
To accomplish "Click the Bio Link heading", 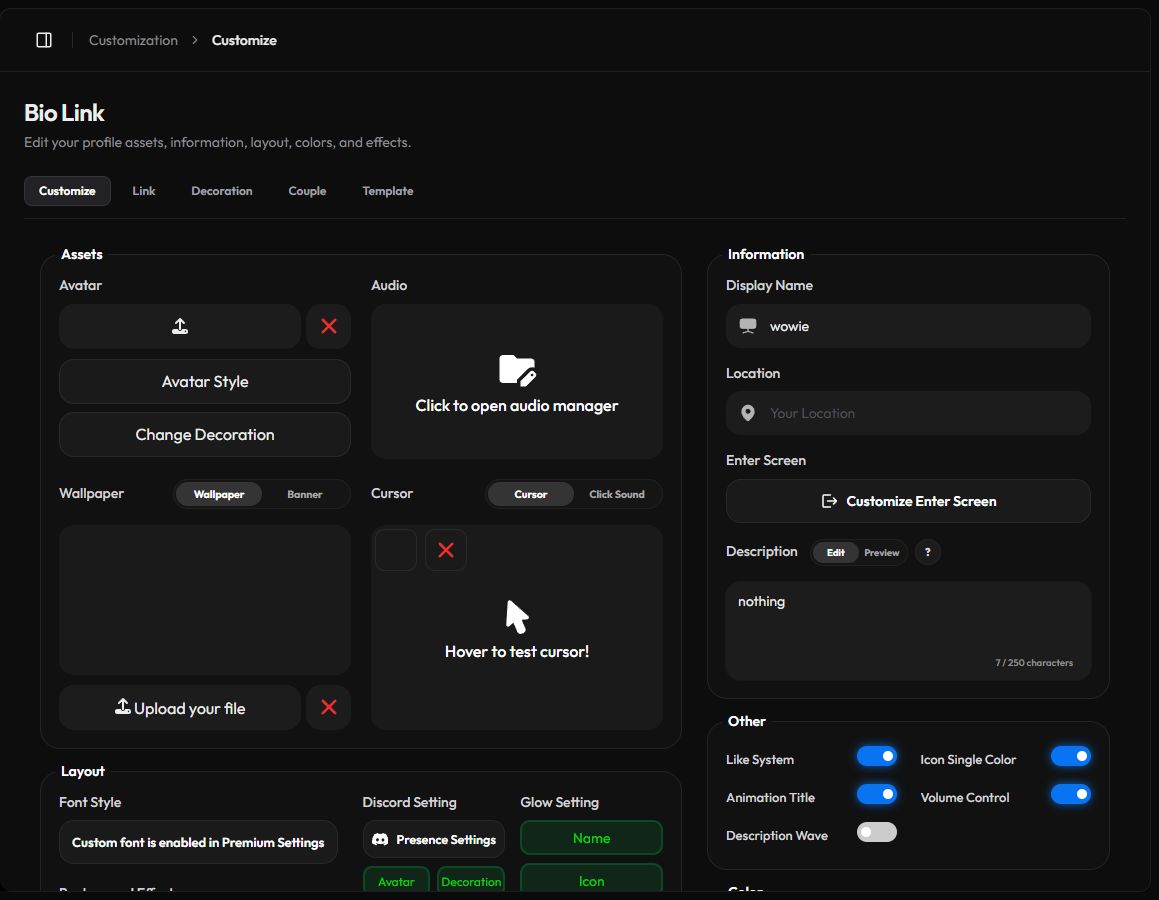I will pos(64,113).
